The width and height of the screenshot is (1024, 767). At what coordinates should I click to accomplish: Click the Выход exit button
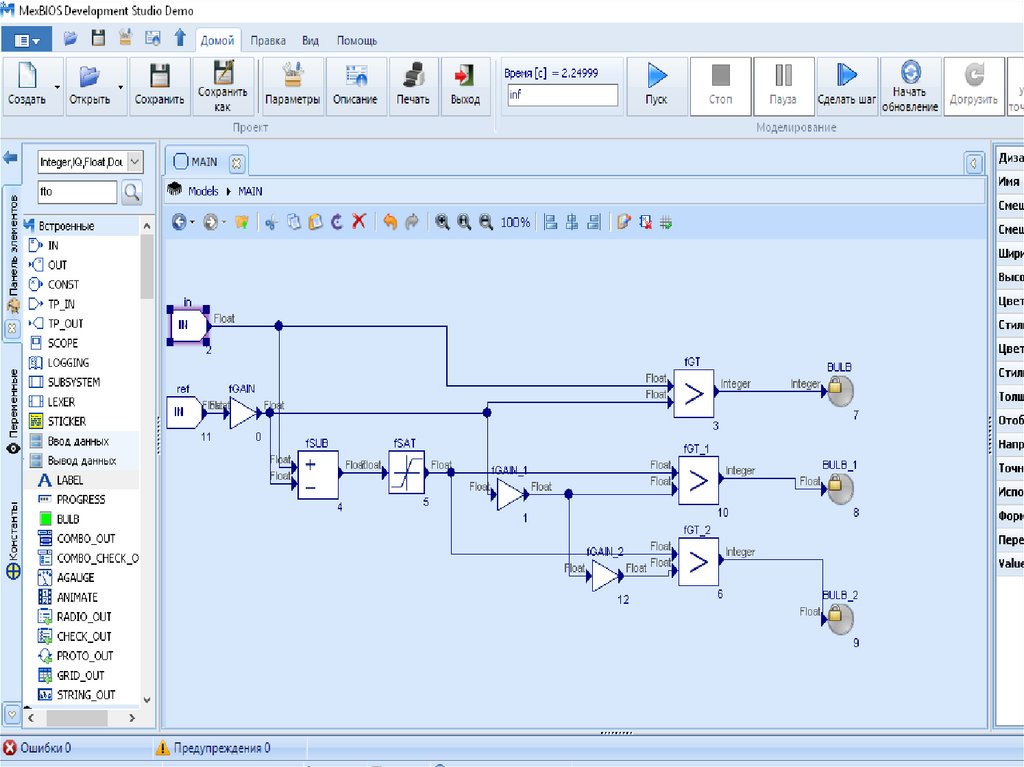pyautogui.click(x=464, y=84)
